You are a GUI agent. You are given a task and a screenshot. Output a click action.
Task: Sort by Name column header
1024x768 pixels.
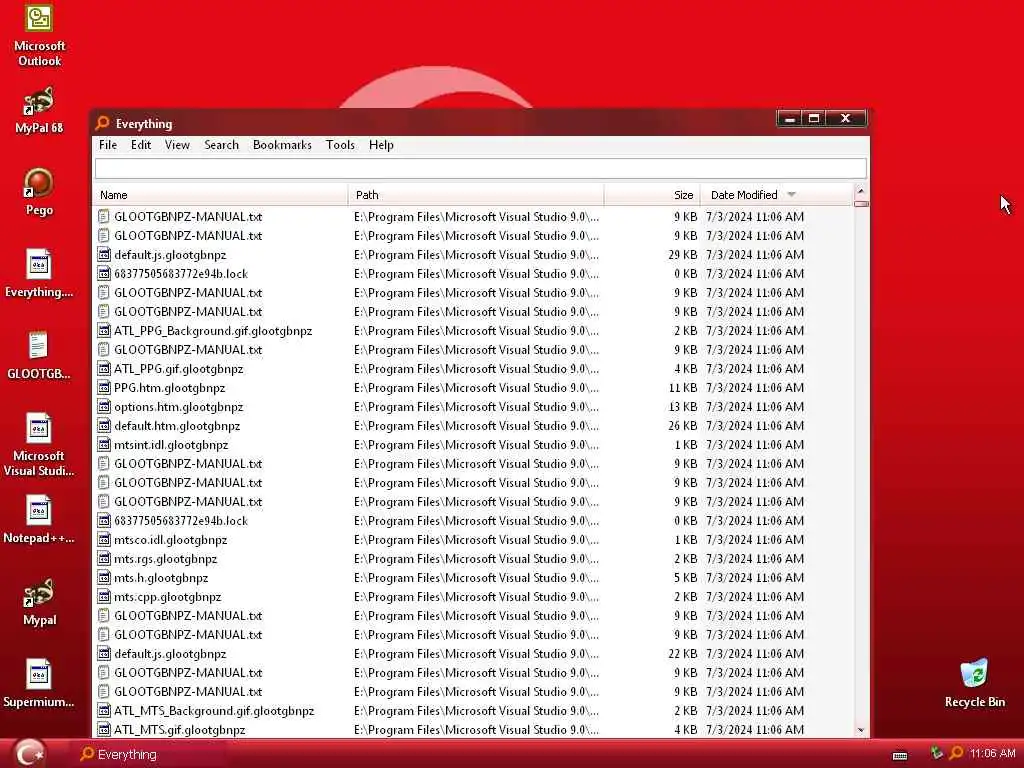coord(221,195)
